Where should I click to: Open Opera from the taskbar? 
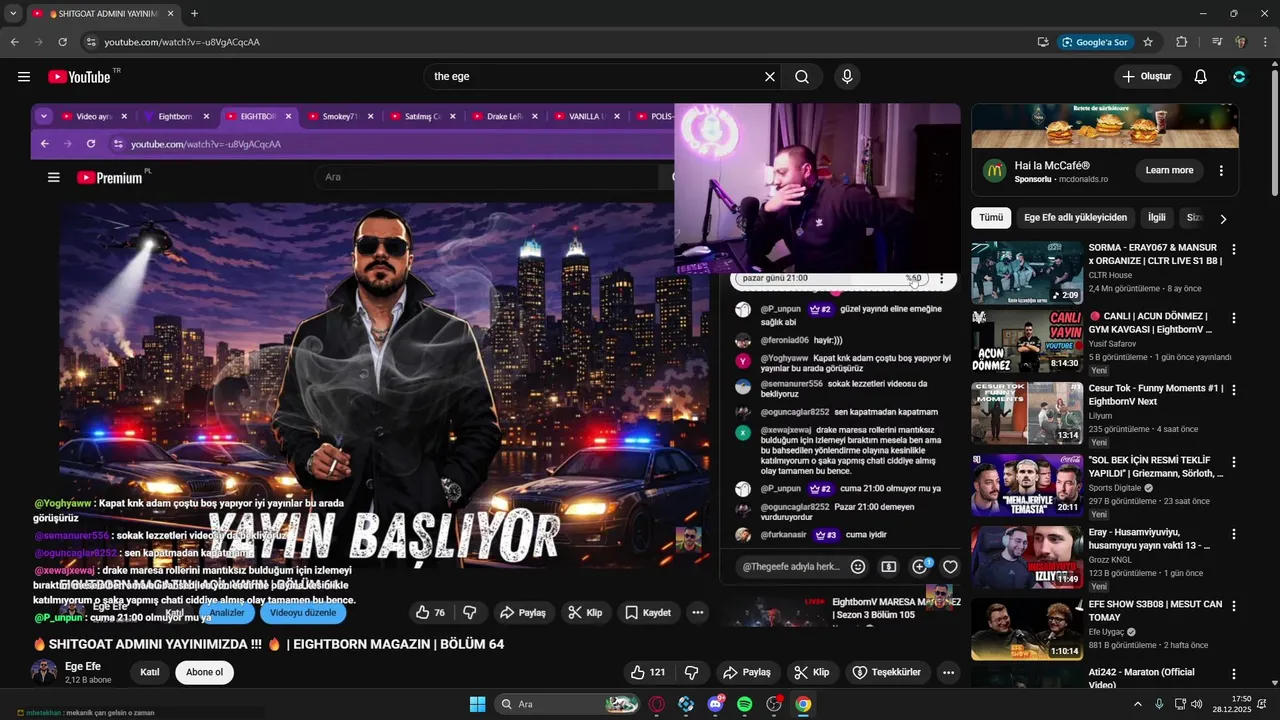point(657,704)
